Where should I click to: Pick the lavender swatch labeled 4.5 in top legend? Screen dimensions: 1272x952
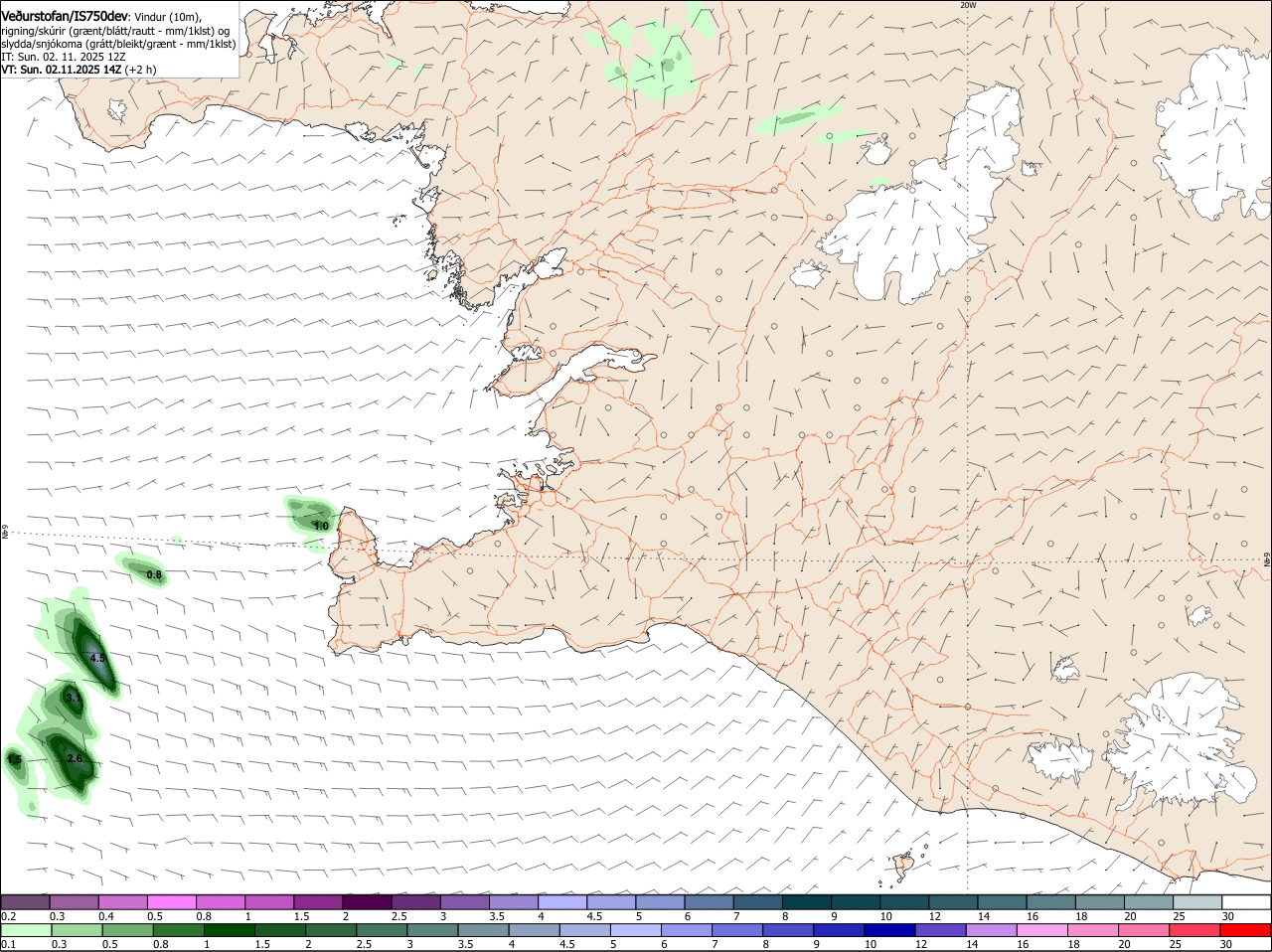(610, 901)
